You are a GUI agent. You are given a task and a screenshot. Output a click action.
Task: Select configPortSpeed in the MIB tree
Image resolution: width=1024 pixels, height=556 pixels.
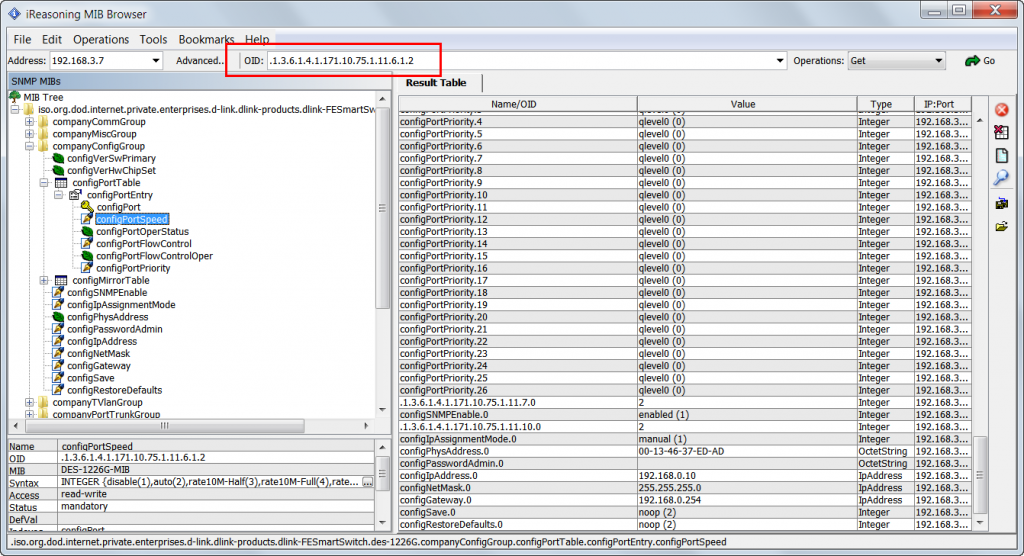(x=132, y=220)
